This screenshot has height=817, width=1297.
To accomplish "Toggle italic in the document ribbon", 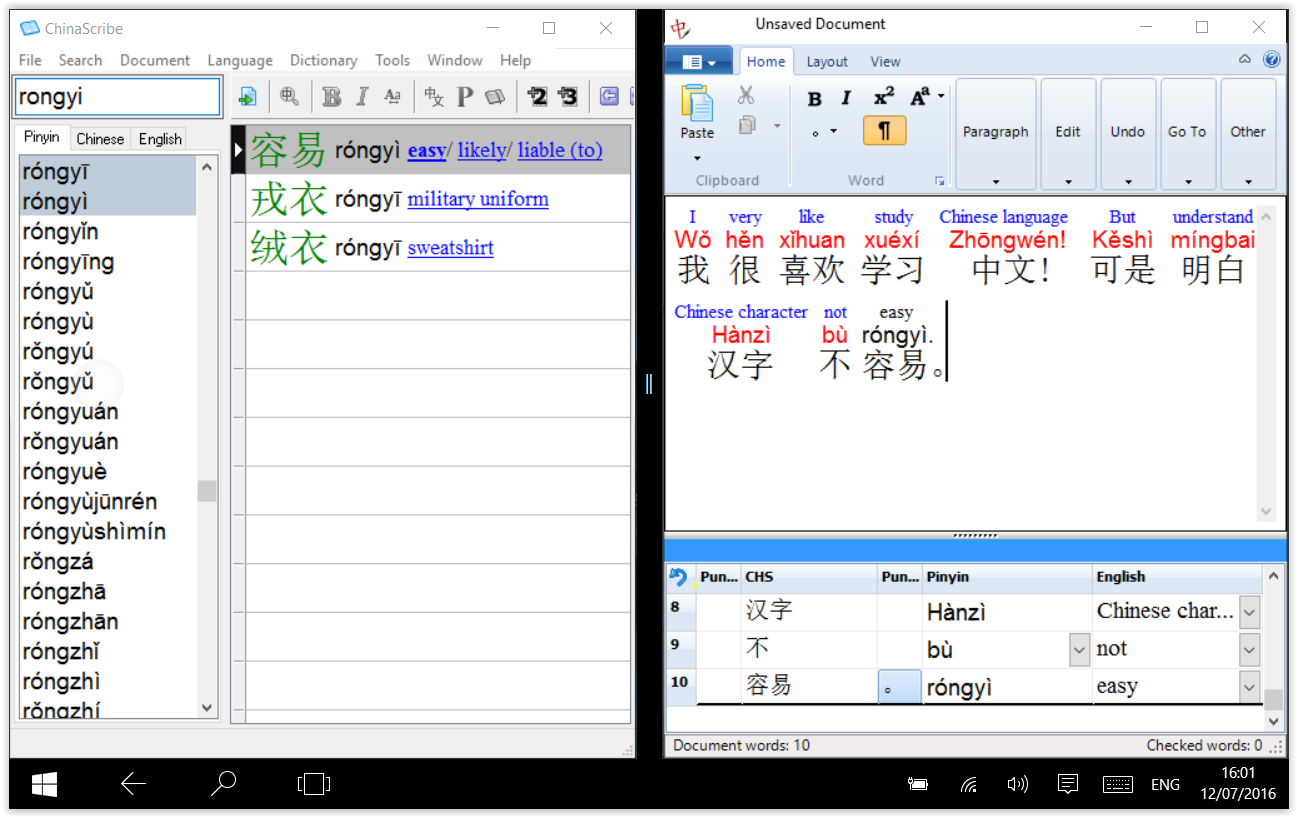I will point(846,98).
